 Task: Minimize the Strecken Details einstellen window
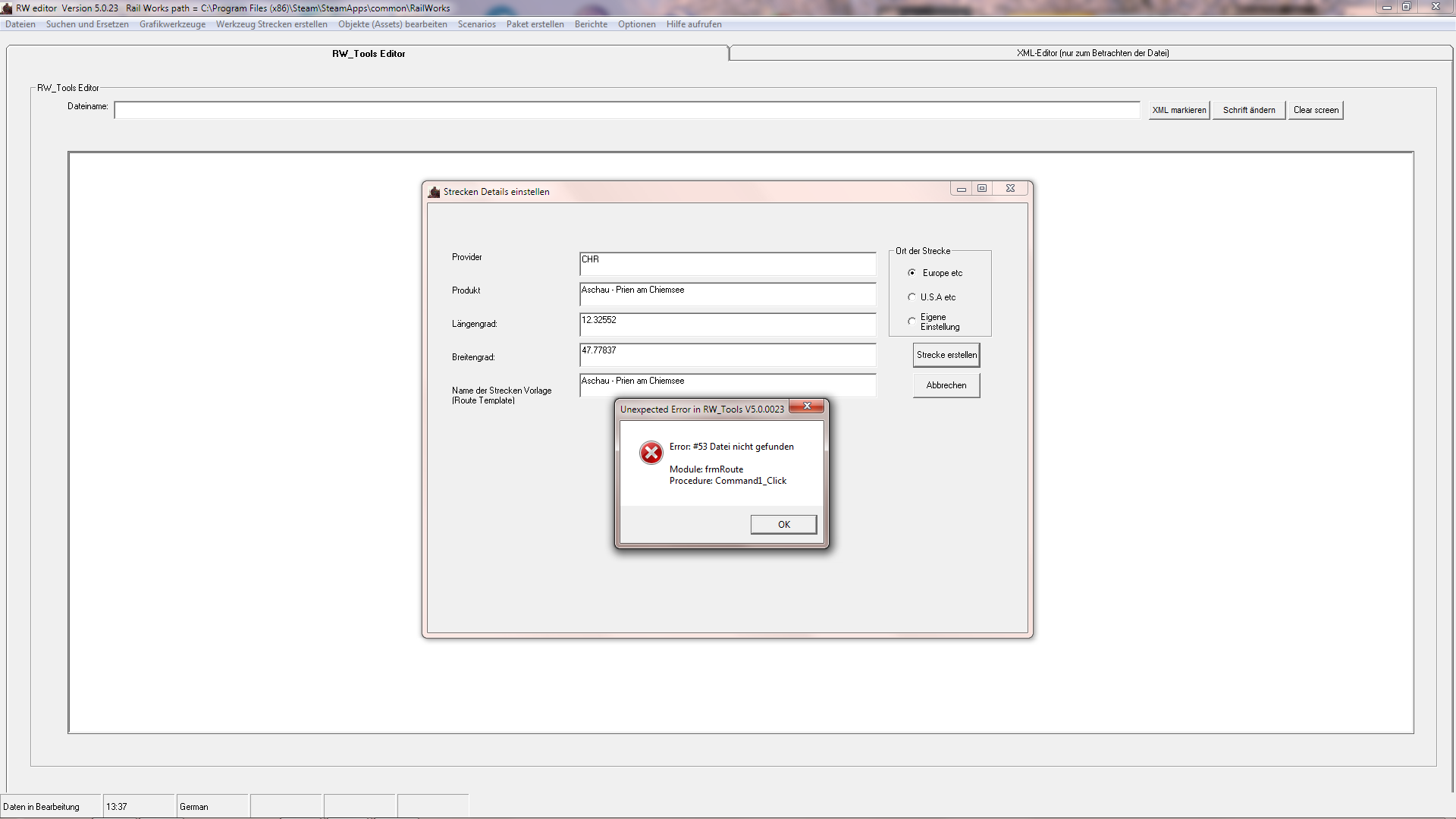point(962,188)
